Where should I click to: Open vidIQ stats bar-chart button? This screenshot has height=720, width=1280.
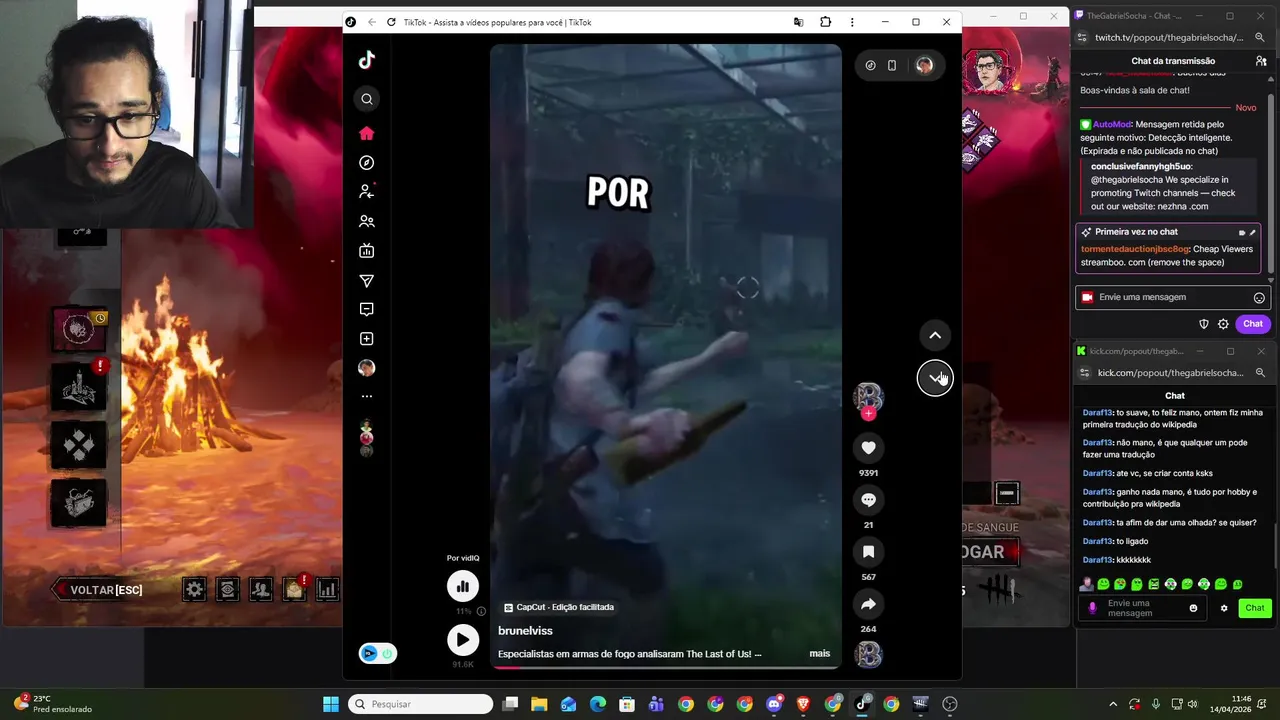462,586
